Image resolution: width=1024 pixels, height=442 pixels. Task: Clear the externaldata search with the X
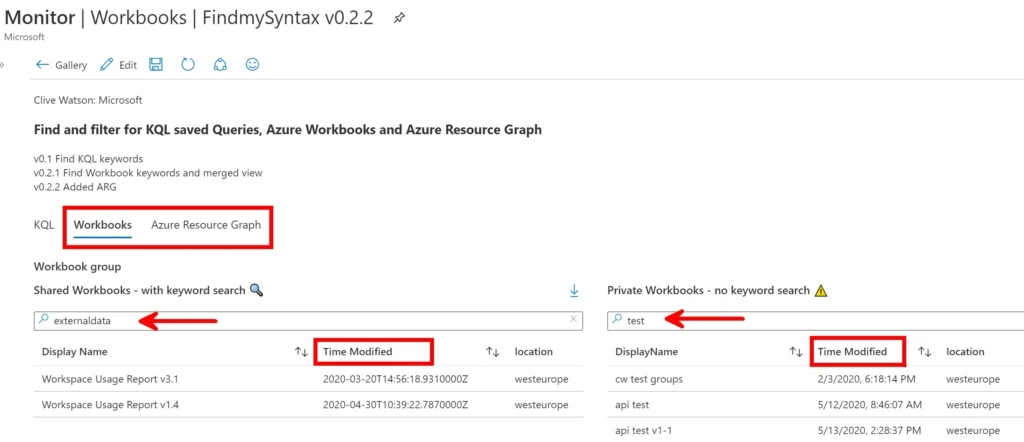point(573,320)
